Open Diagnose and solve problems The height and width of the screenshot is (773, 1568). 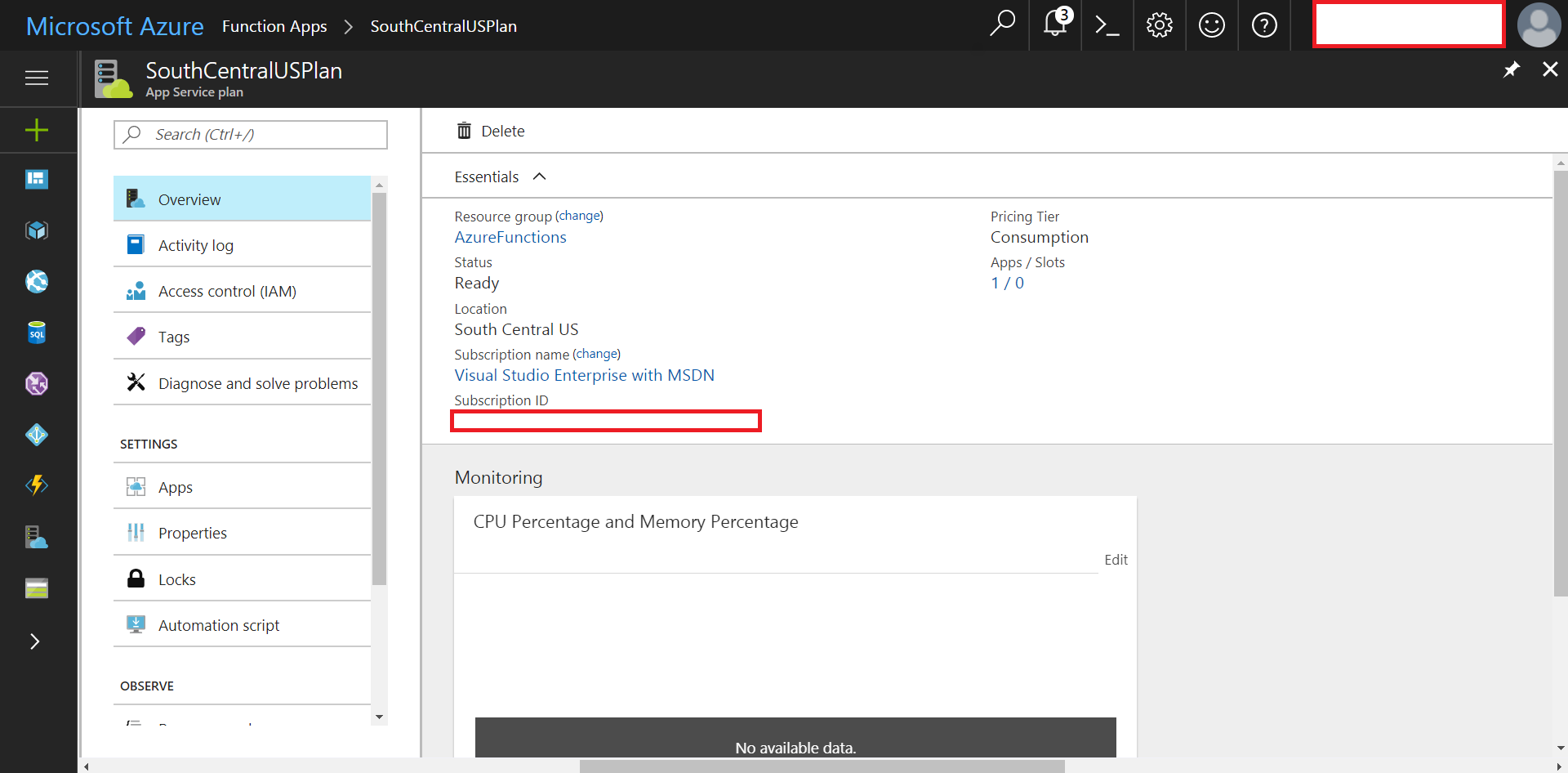coord(242,382)
